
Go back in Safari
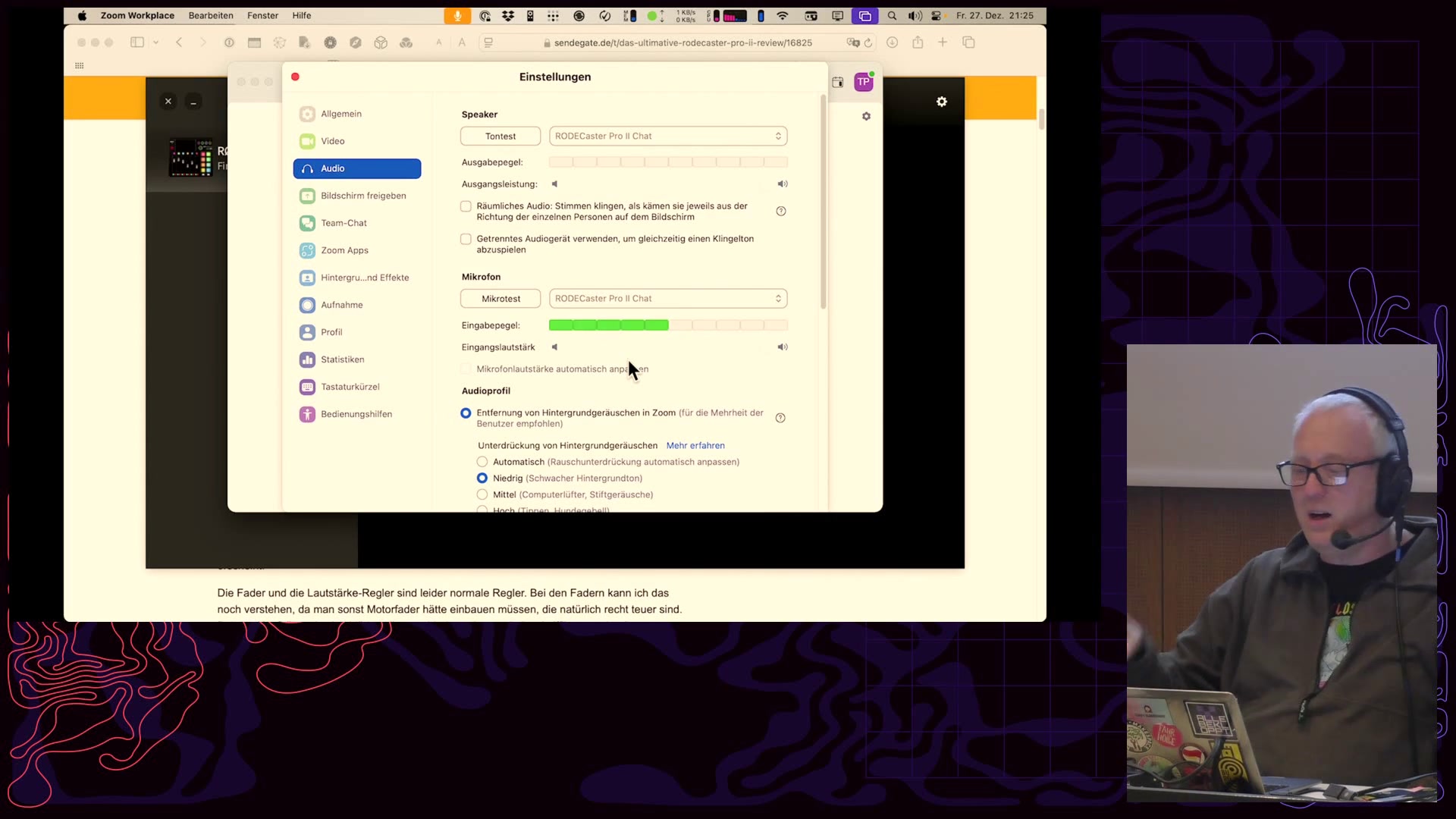coord(179,42)
